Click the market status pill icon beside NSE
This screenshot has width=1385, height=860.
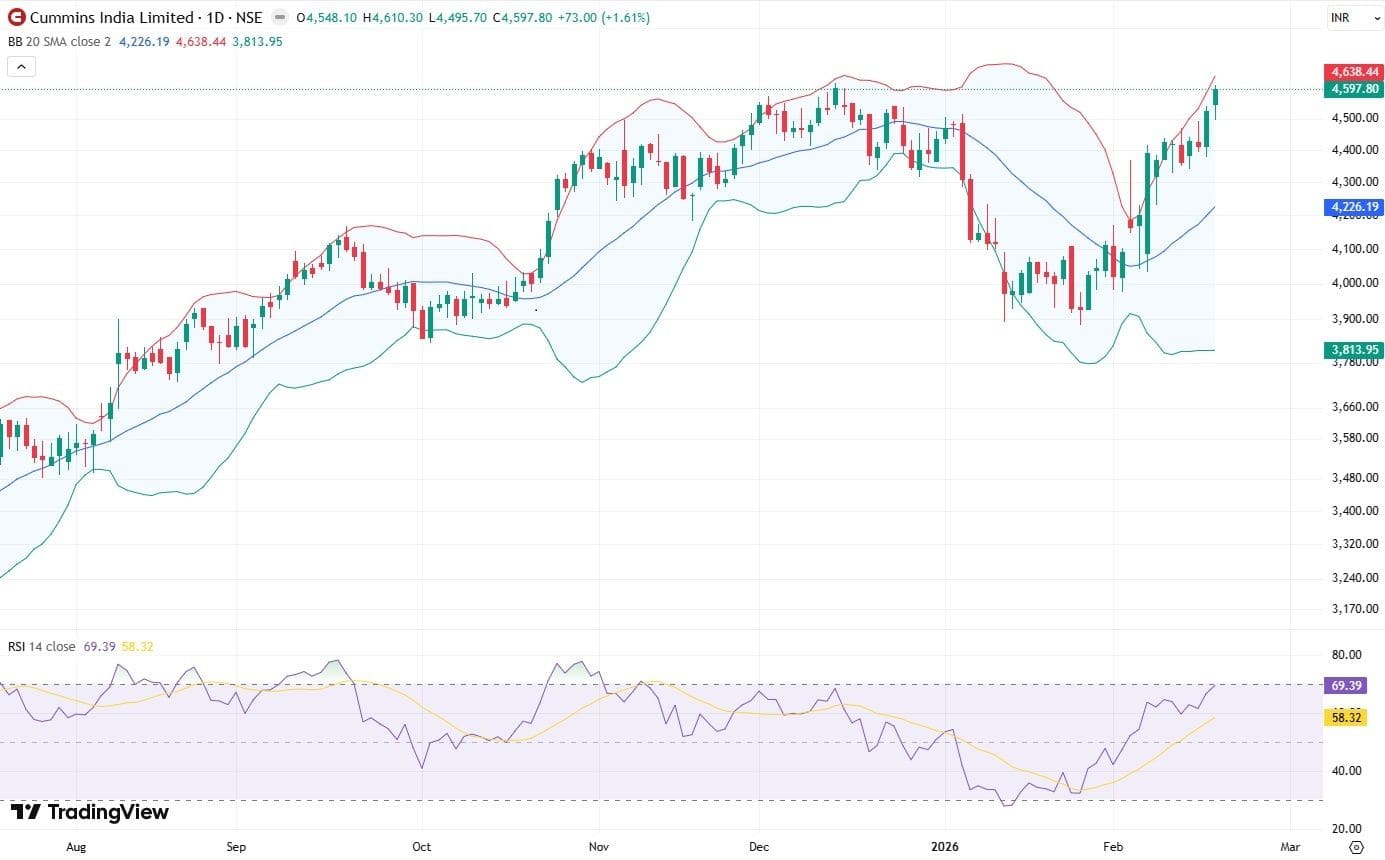pyautogui.click(x=278, y=18)
